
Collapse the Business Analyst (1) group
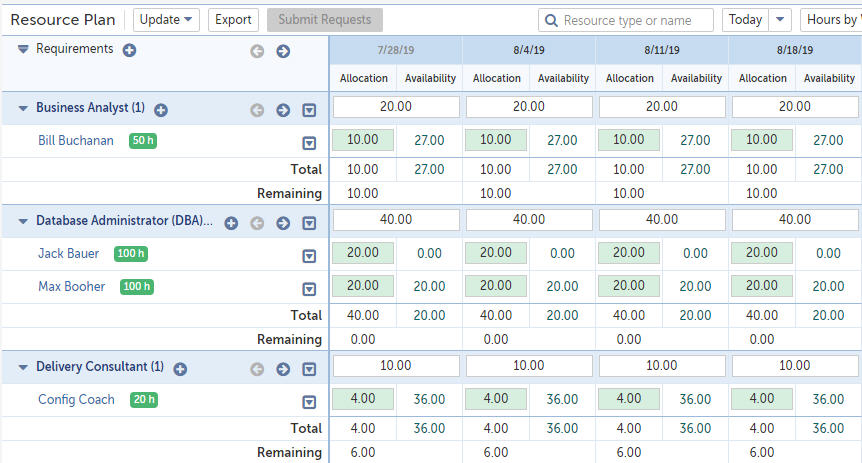[x=23, y=108]
